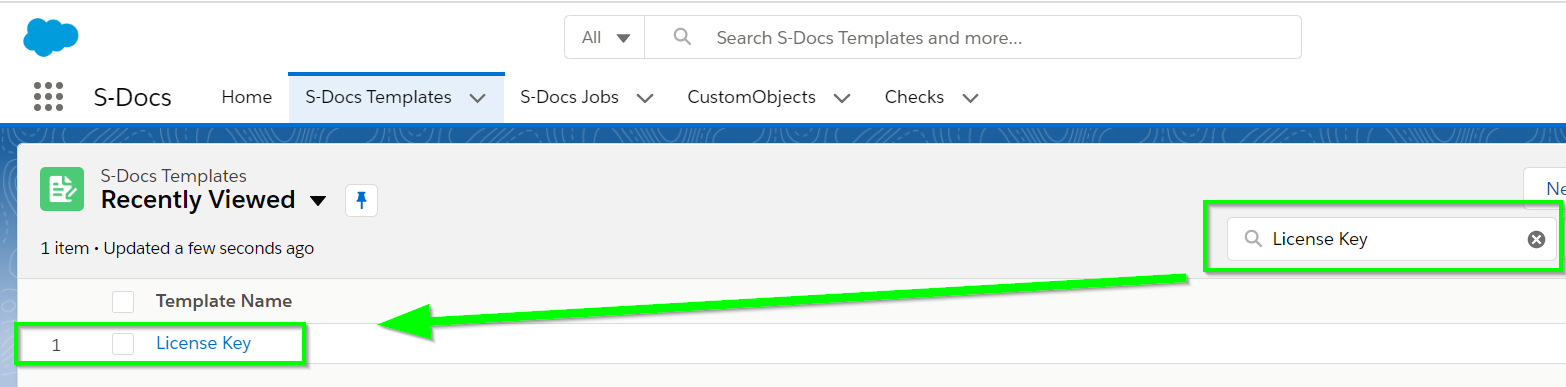Open the License Key template link
Image resolution: width=1566 pixels, height=387 pixels.
(203, 343)
